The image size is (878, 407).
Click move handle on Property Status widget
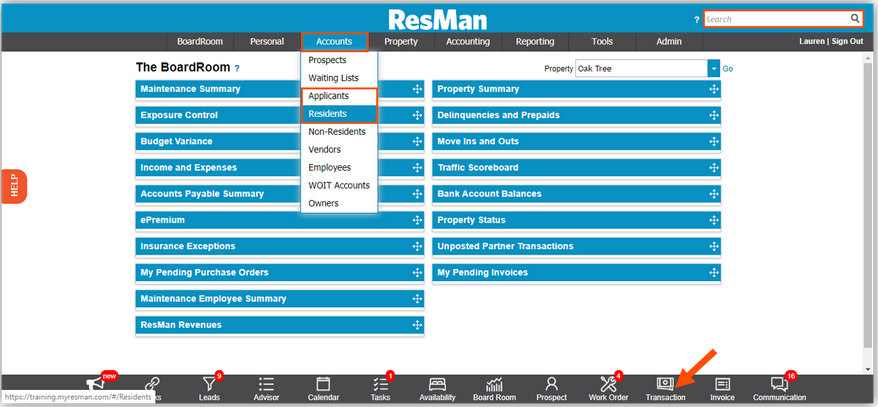point(714,220)
